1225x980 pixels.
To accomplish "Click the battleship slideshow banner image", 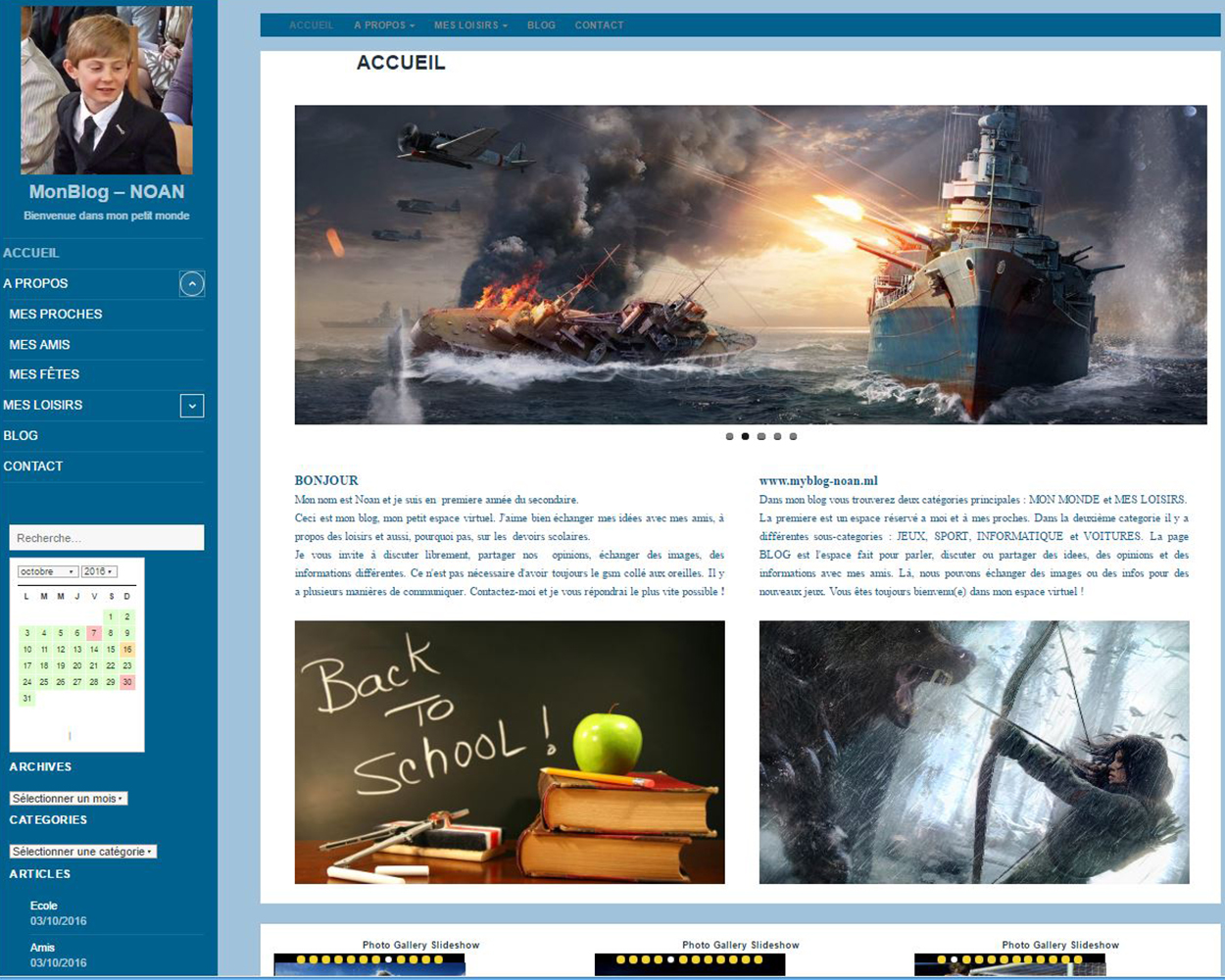I will click(x=751, y=265).
